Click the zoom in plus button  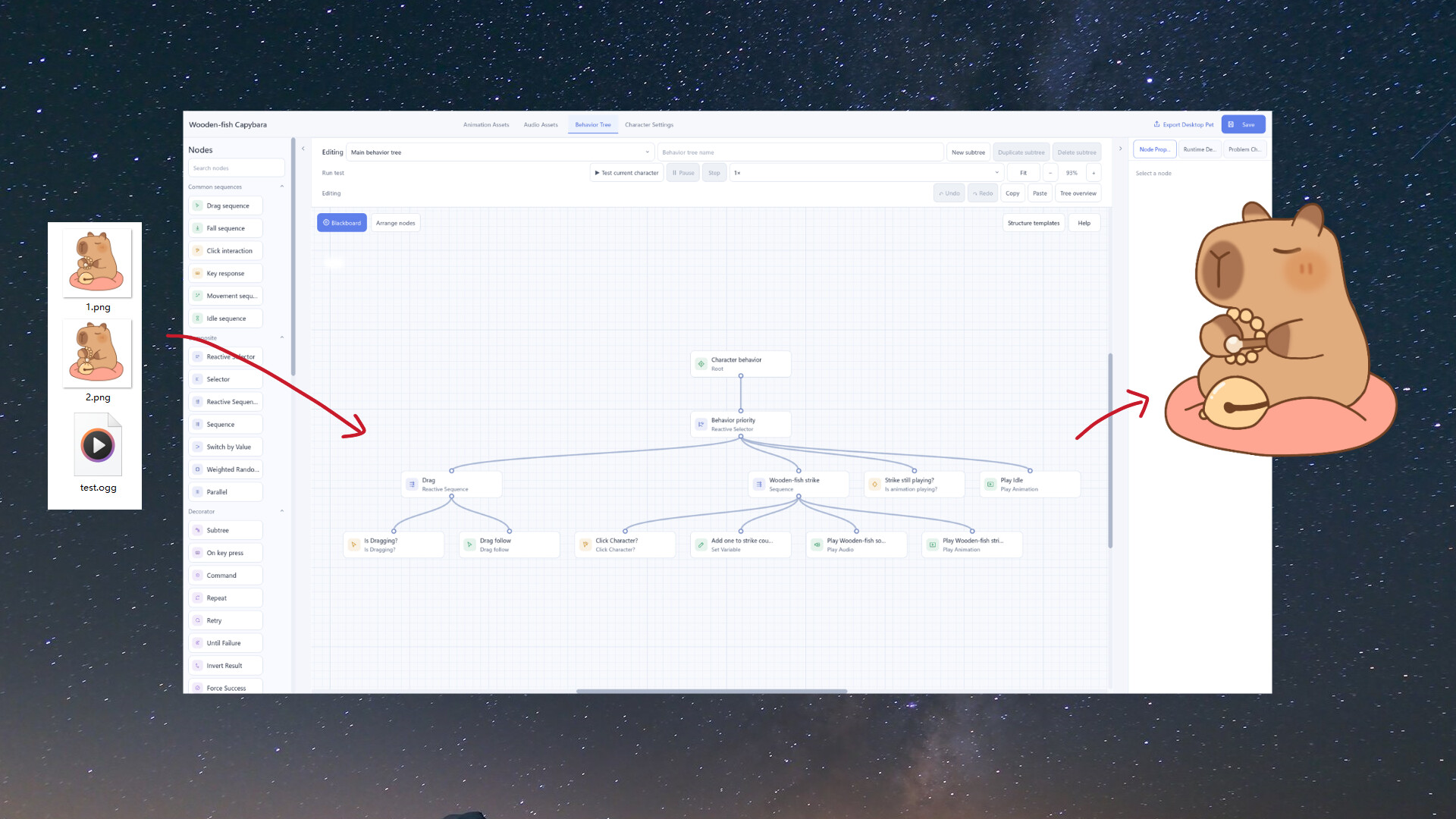tap(1094, 173)
